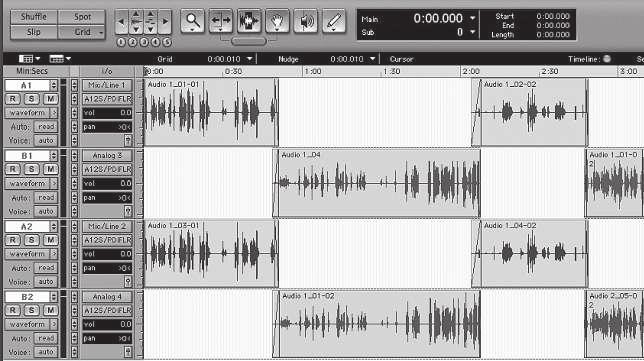Screen dimensions: 644x361
Task: Click the 2:00 mark on the Min:Secs ruler
Action: pyautogui.click(x=471, y=71)
